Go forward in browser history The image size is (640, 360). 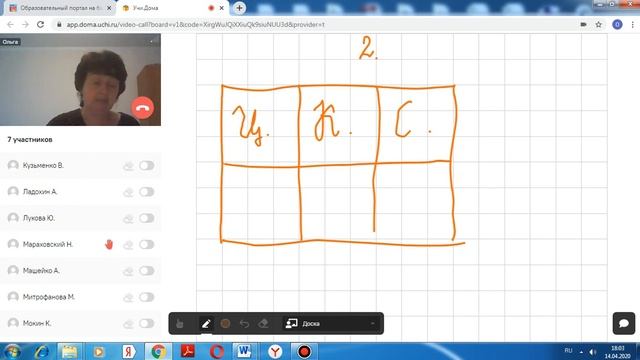pos(25,24)
